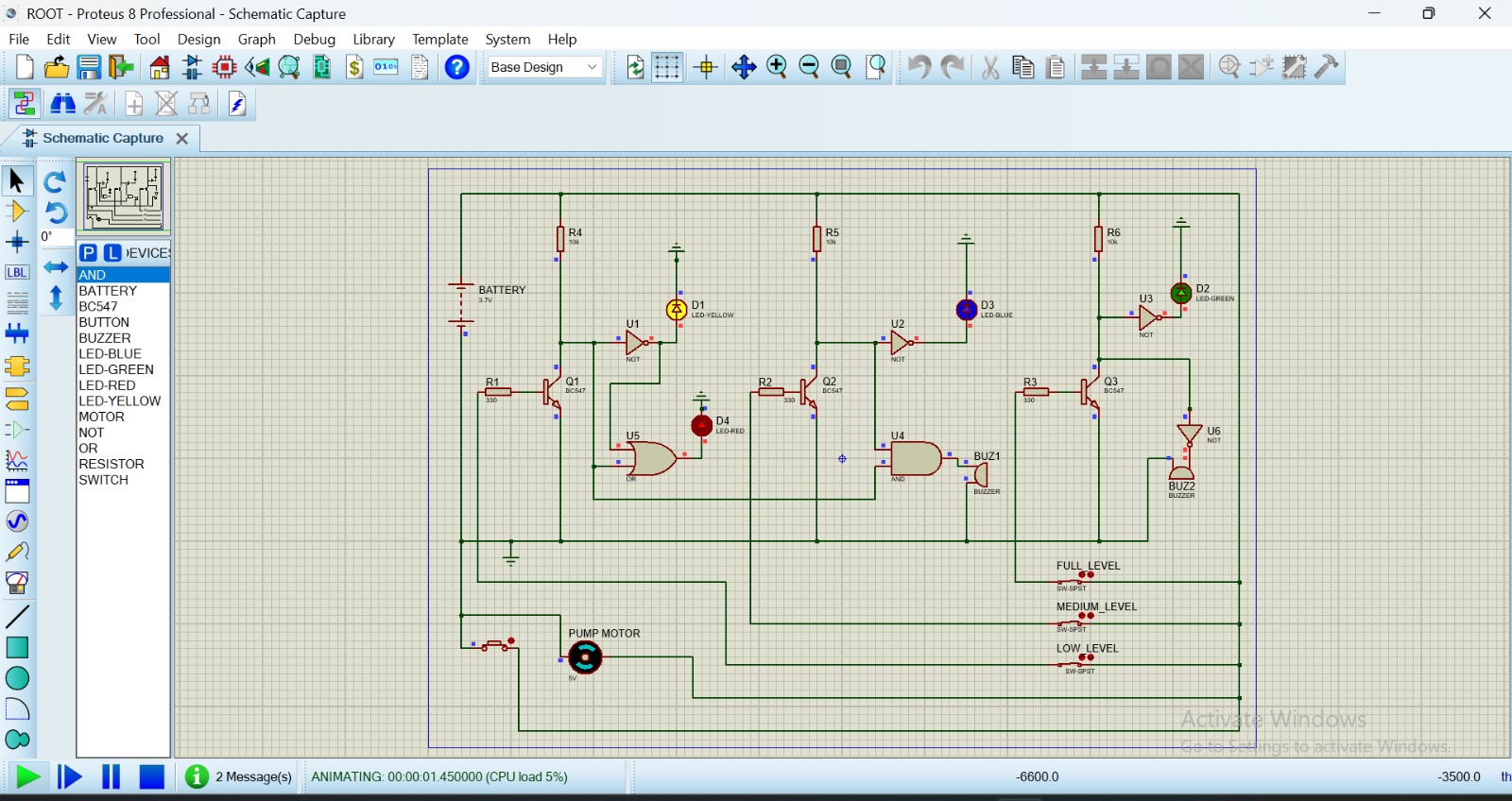Cut the selection with the scissors icon
Image resolution: width=1512 pixels, height=801 pixels.
[990, 67]
